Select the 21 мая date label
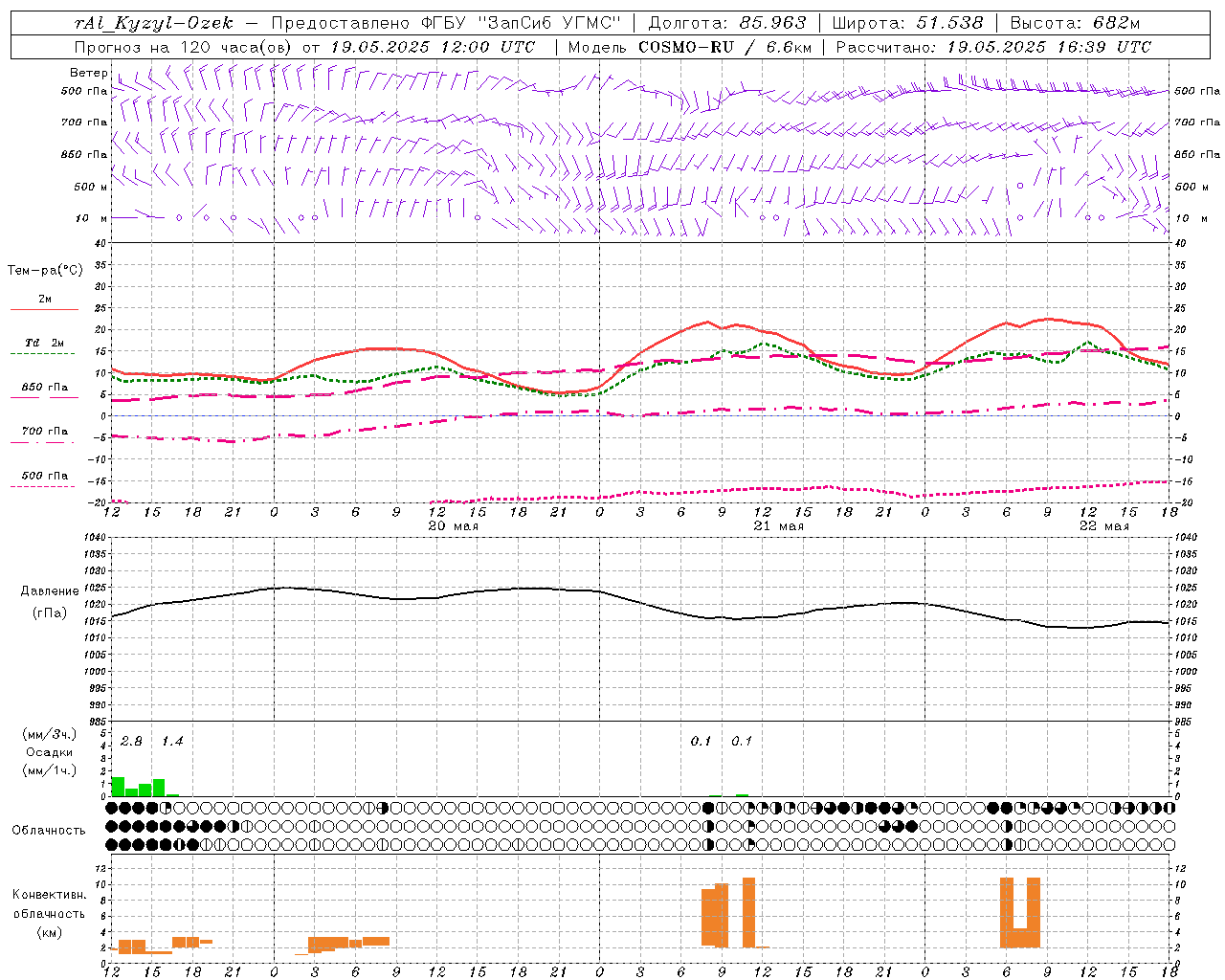This screenshot has width=1225, height=980. [x=779, y=526]
